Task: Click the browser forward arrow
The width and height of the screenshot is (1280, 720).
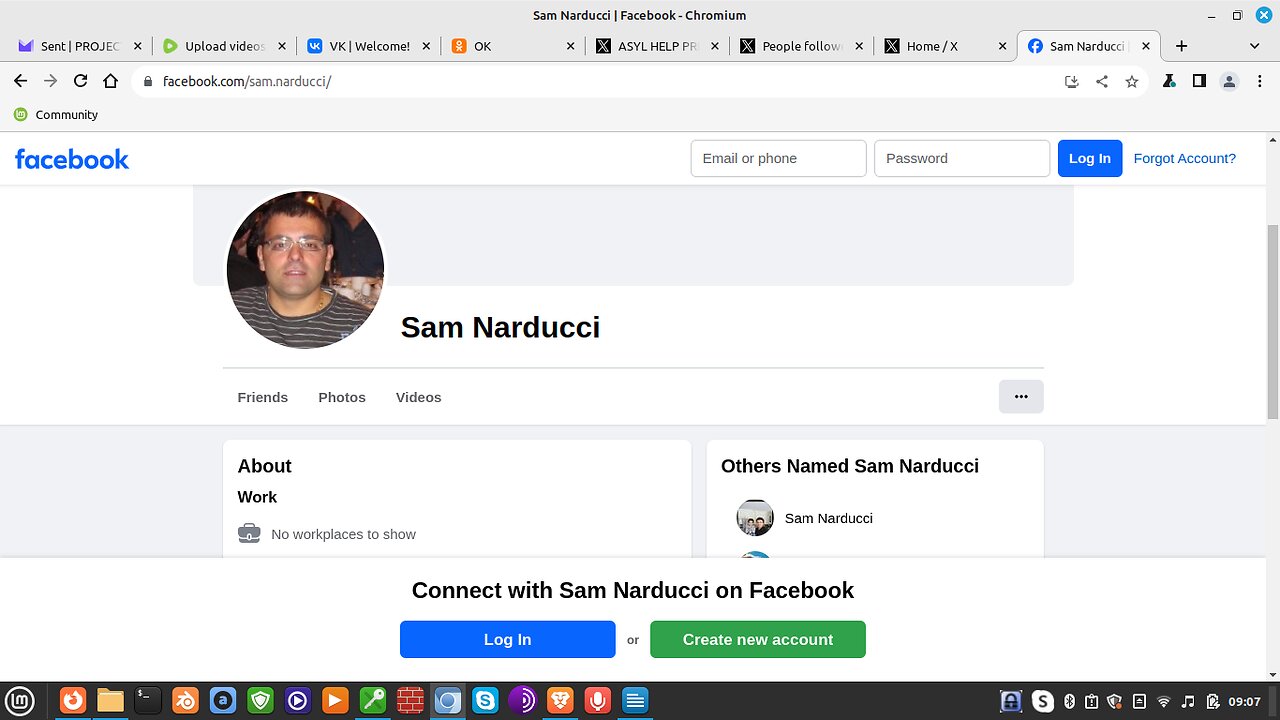Action: point(50,81)
